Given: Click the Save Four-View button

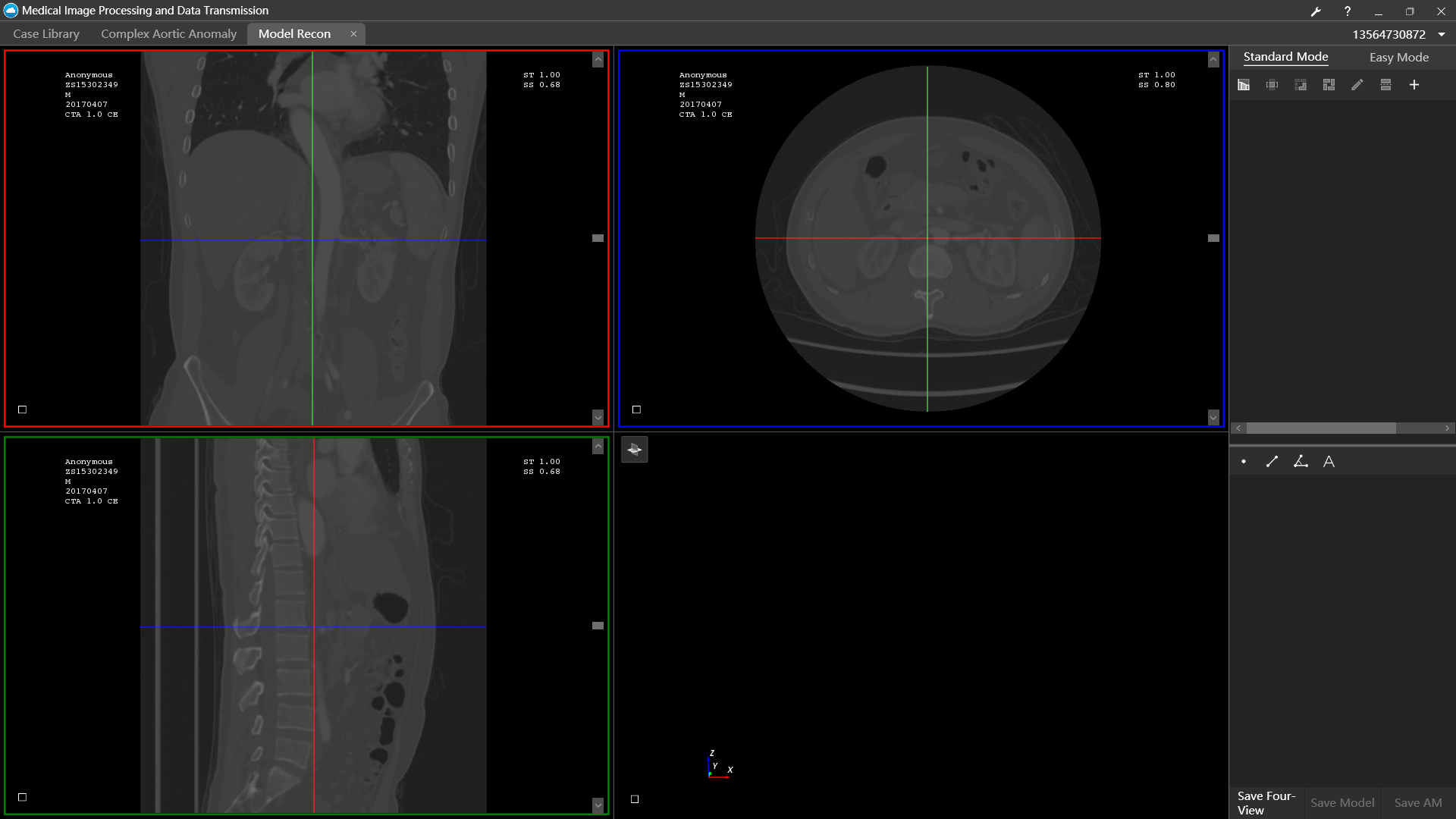Looking at the screenshot, I should point(1266,802).
